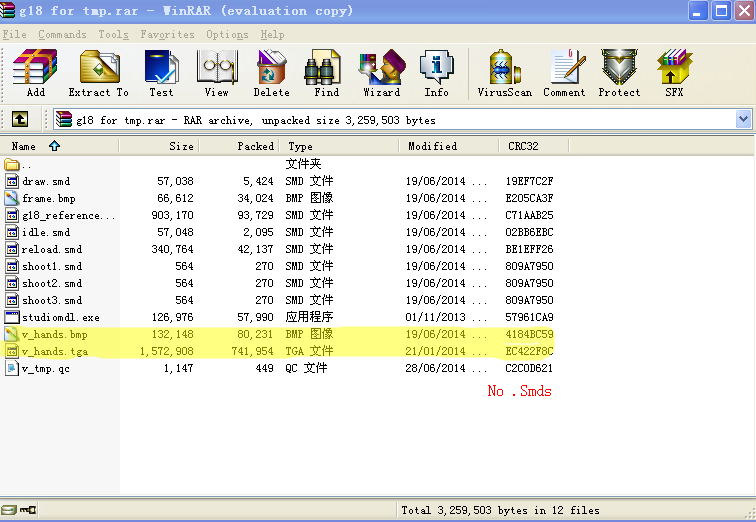
Task: Sort by Modified column header
Action: (x=449, y=146)
